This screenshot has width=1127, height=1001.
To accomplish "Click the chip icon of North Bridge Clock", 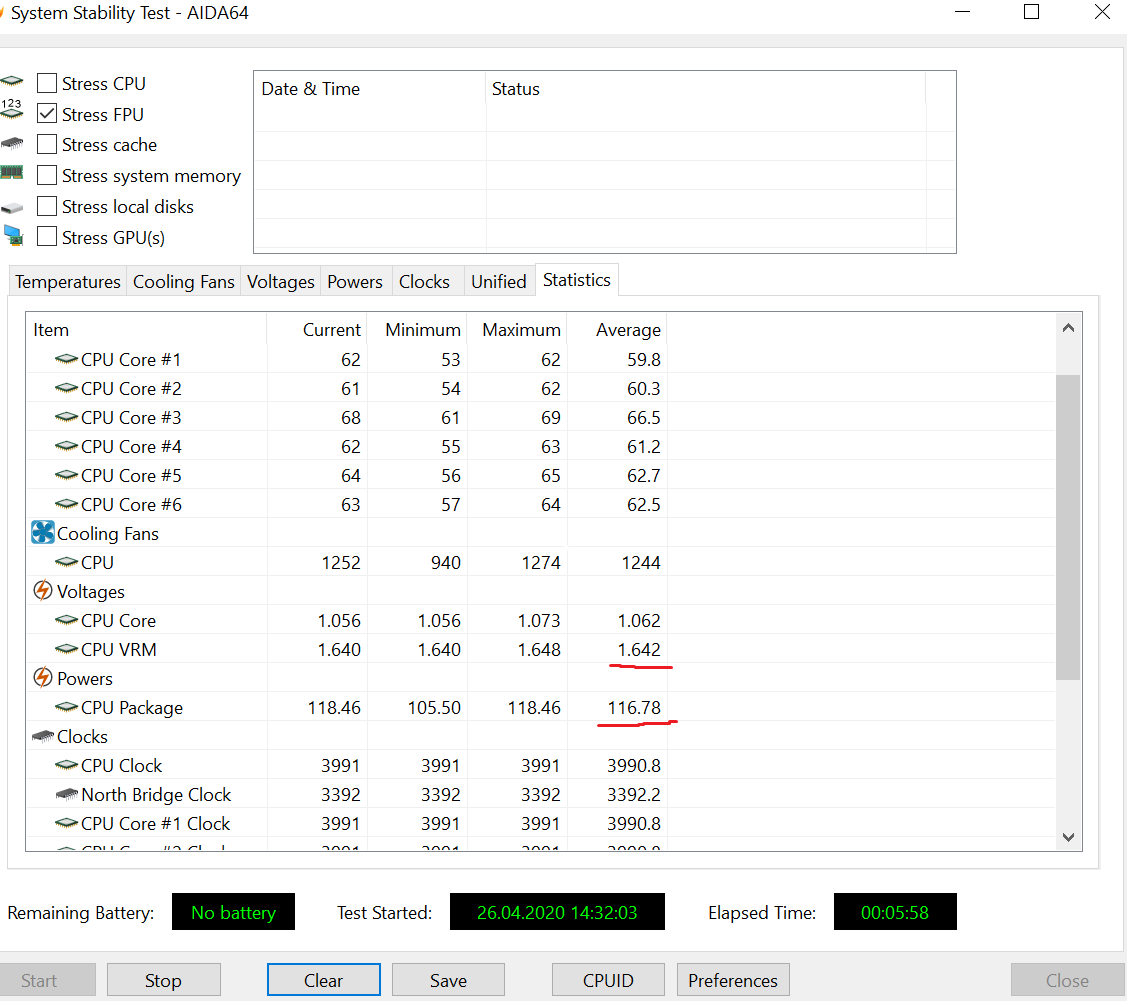I will pyautogui.click(x=66, y=794).
